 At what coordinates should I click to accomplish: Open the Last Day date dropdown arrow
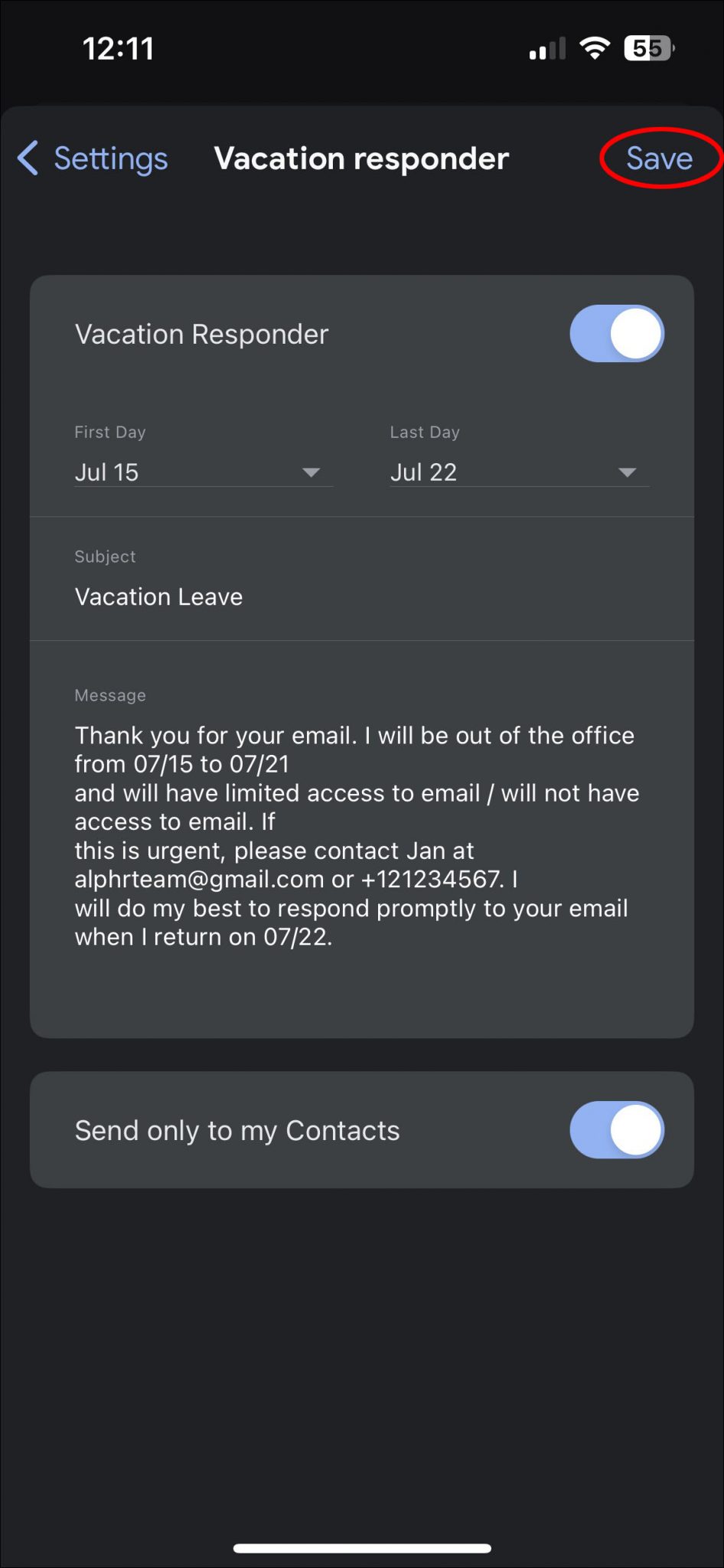point(627,472)
